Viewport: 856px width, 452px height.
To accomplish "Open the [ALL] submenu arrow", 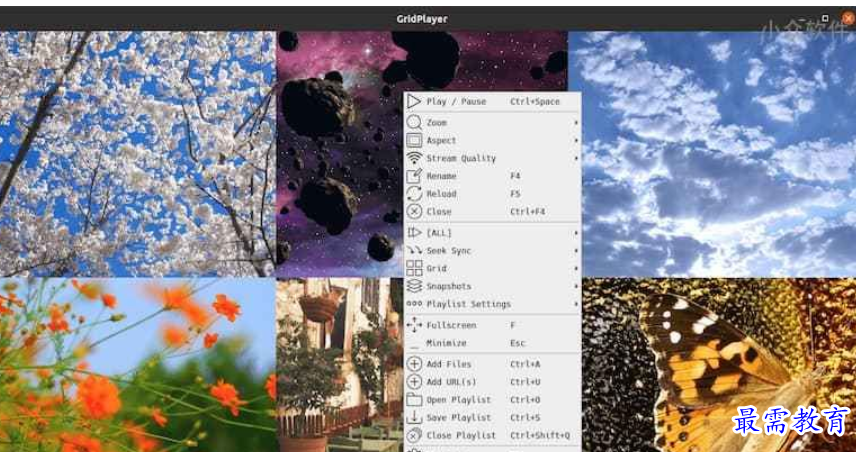I will click(576, 233).
